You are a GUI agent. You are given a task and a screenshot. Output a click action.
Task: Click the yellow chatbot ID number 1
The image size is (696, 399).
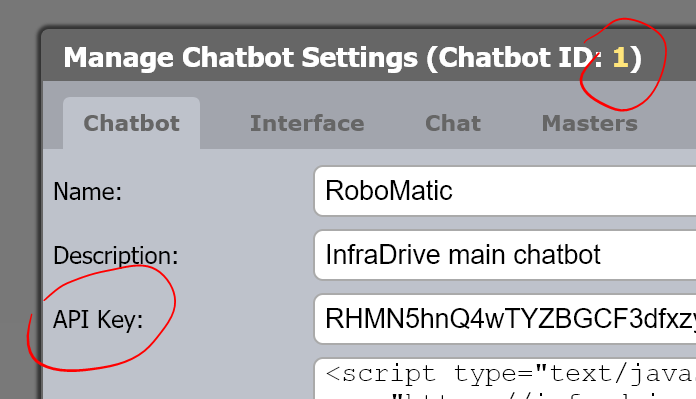pyautogui.click(x=621, y=58)
